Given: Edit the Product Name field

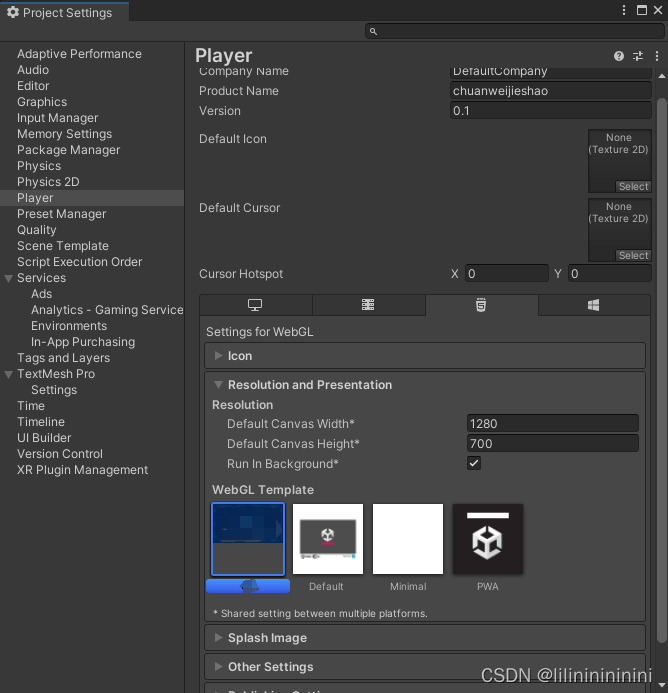Looking at the screenshot, I should (550, 91).
